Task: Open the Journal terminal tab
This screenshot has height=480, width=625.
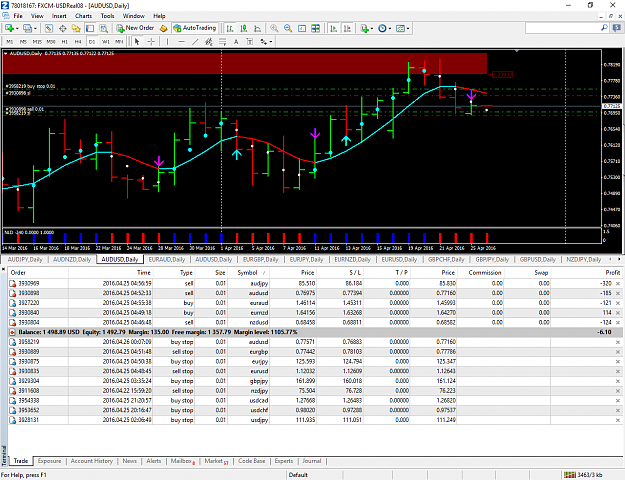Action: [311, 461]
